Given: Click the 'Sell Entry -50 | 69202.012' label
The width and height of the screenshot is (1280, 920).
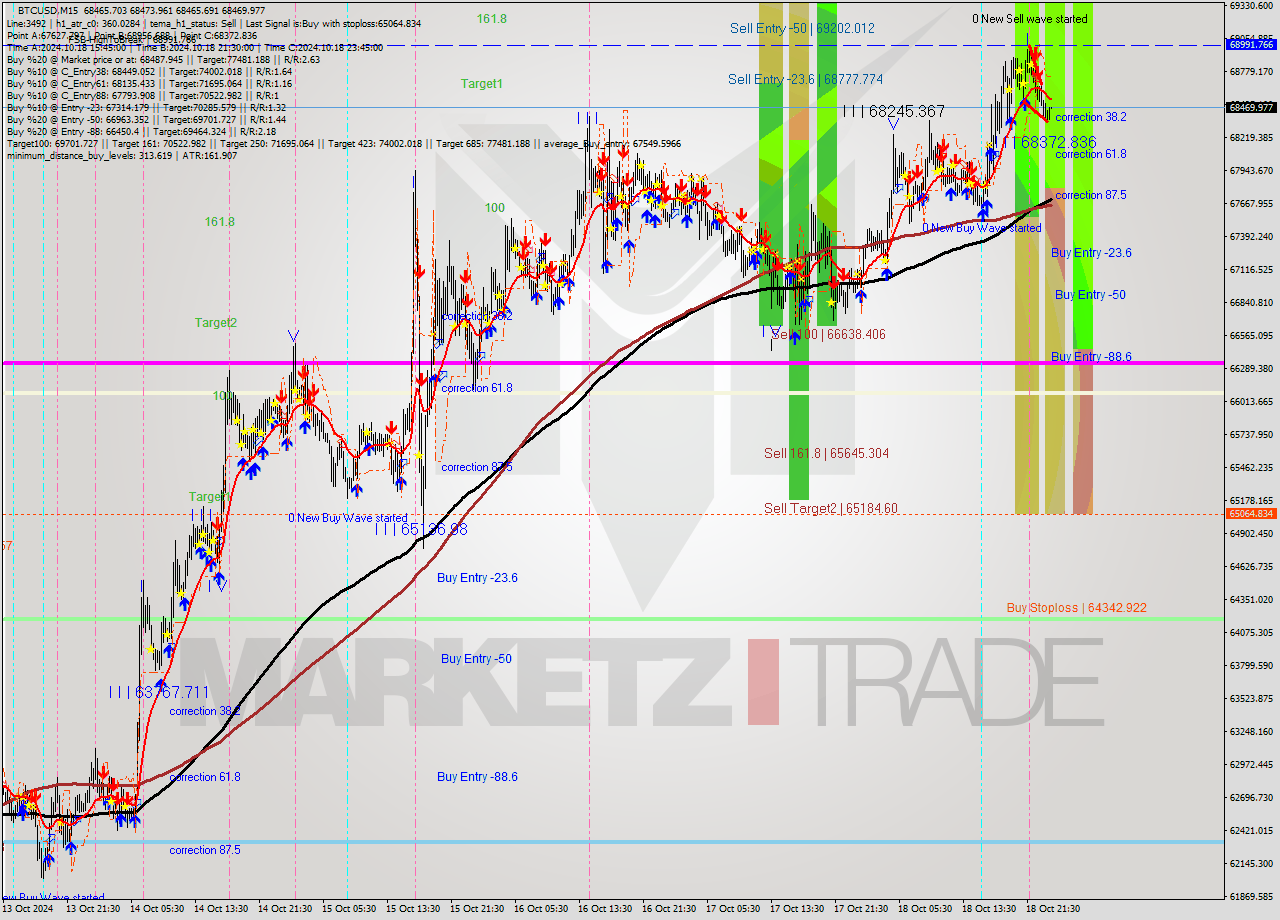Looking at the screenshot, I should [802, 28].
